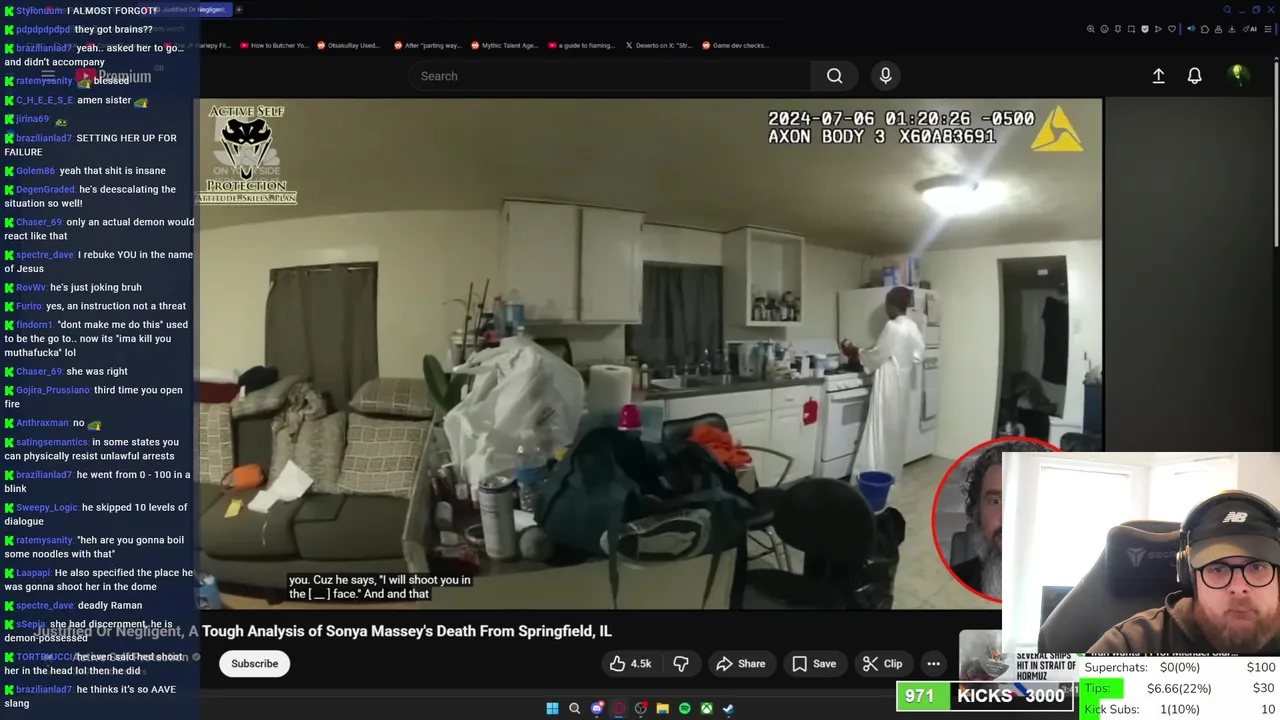Open the YouTube account avatar menu
Image resolution: width=1280 pixels, height=720 pixels.
pyautogui.click(x=1237, y=76)
